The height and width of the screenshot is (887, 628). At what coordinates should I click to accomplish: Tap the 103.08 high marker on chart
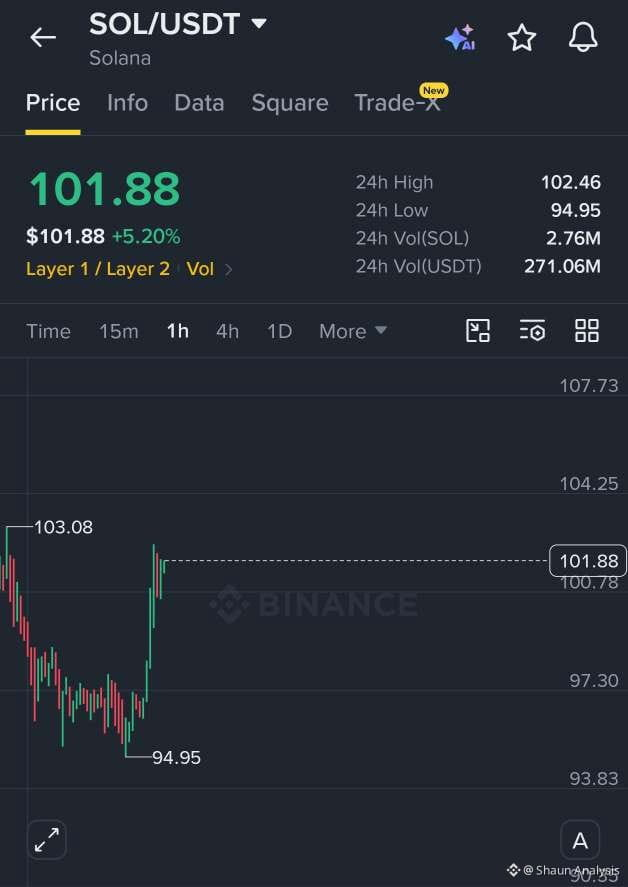pos(63,527)
